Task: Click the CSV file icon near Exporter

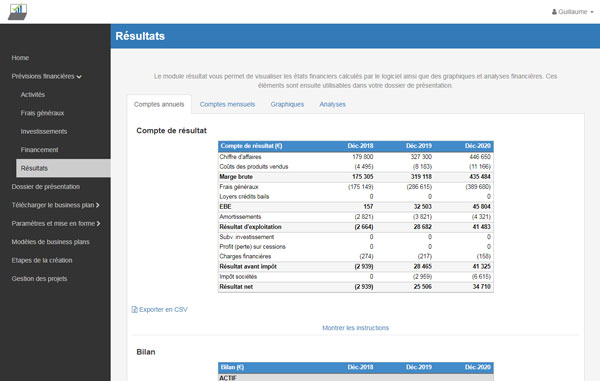Action: [134, 309]
